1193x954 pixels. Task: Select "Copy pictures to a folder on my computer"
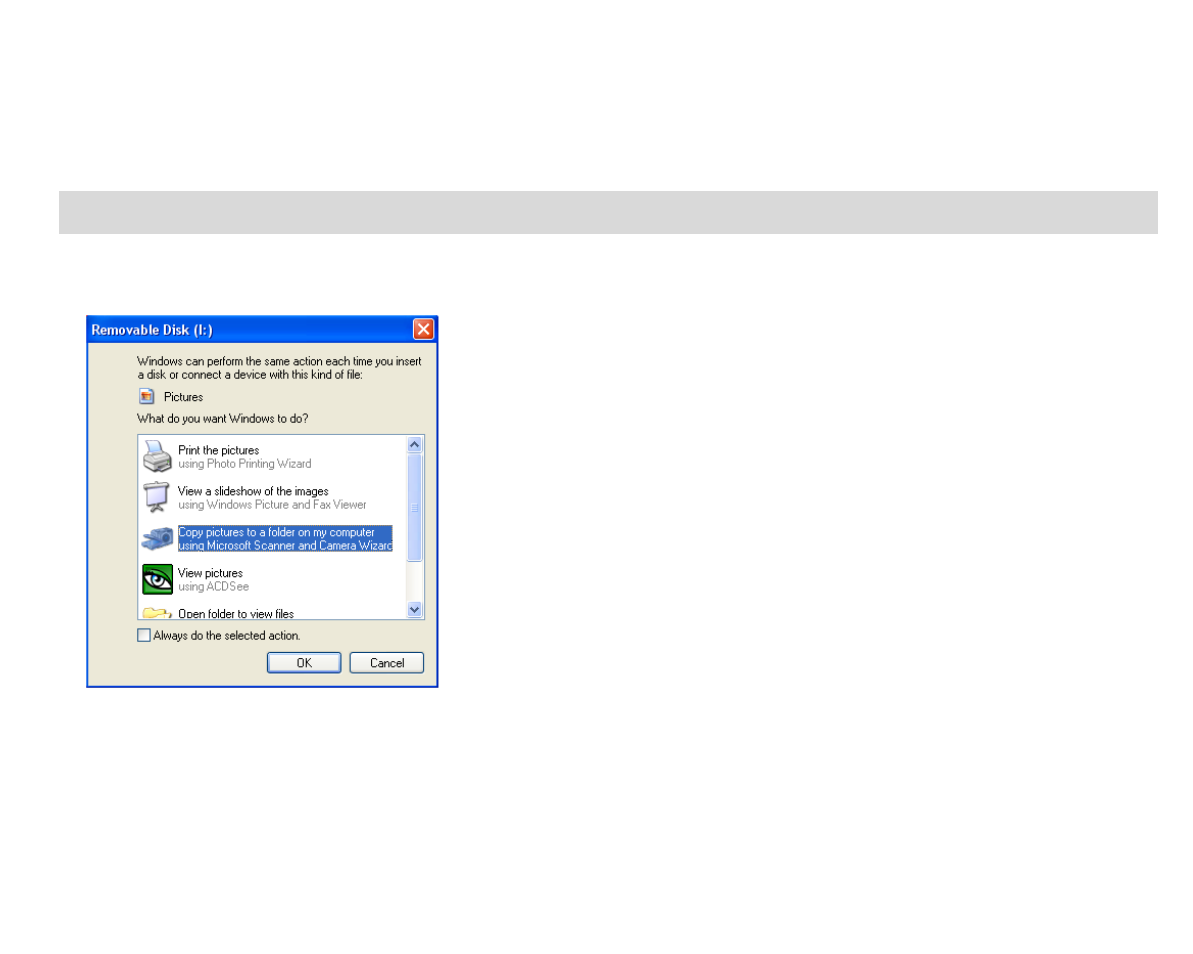coord(276,533)
